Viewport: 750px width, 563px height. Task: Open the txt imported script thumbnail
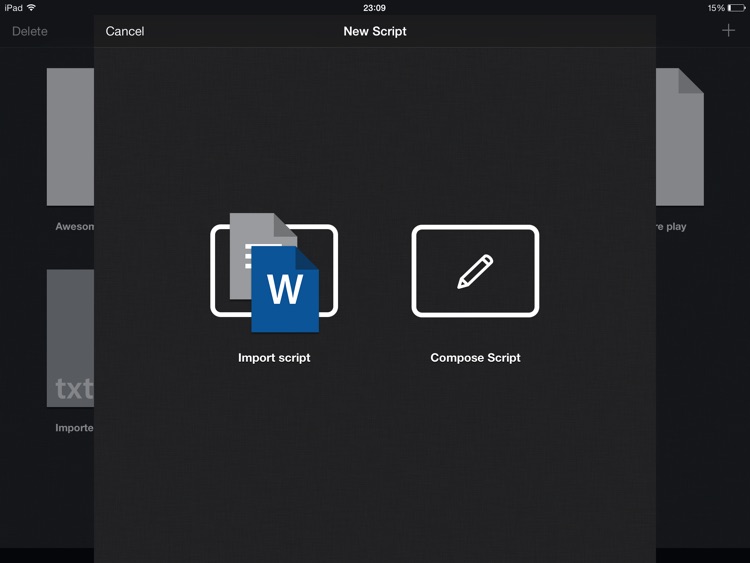tap(70, 338)
